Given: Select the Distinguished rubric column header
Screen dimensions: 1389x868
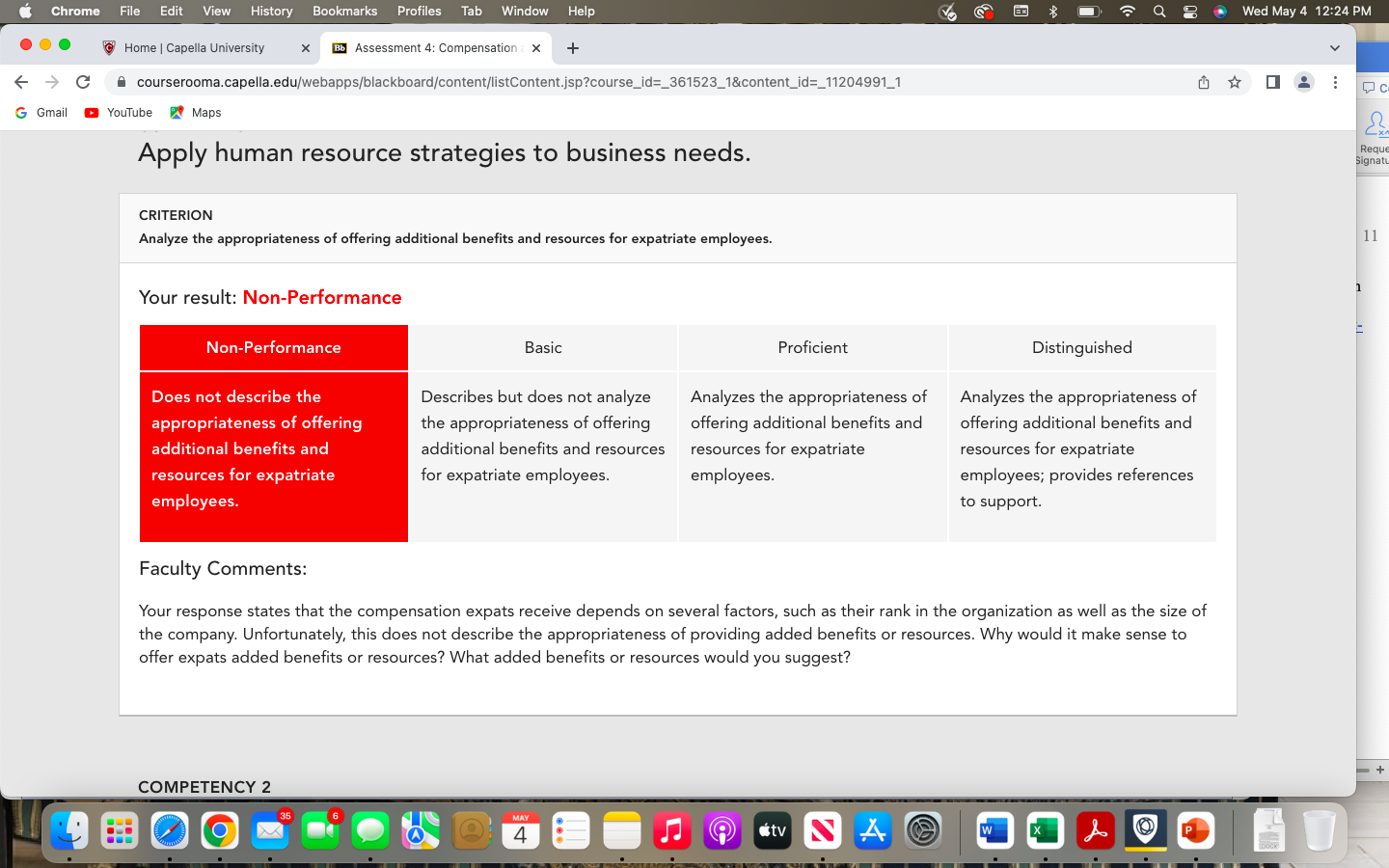Looking at the screenshot, I should 1082,347.
